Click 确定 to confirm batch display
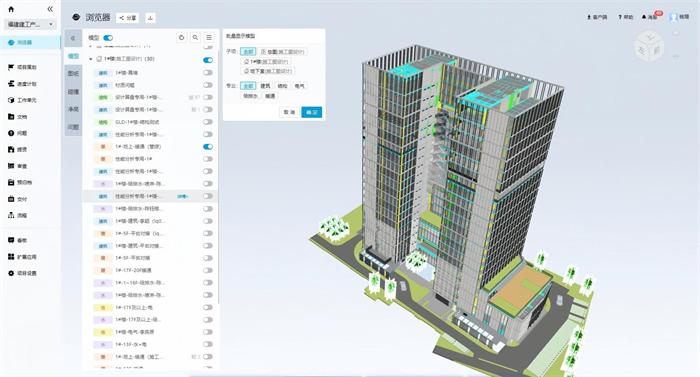The image size is (700, 377). (312, 112)
